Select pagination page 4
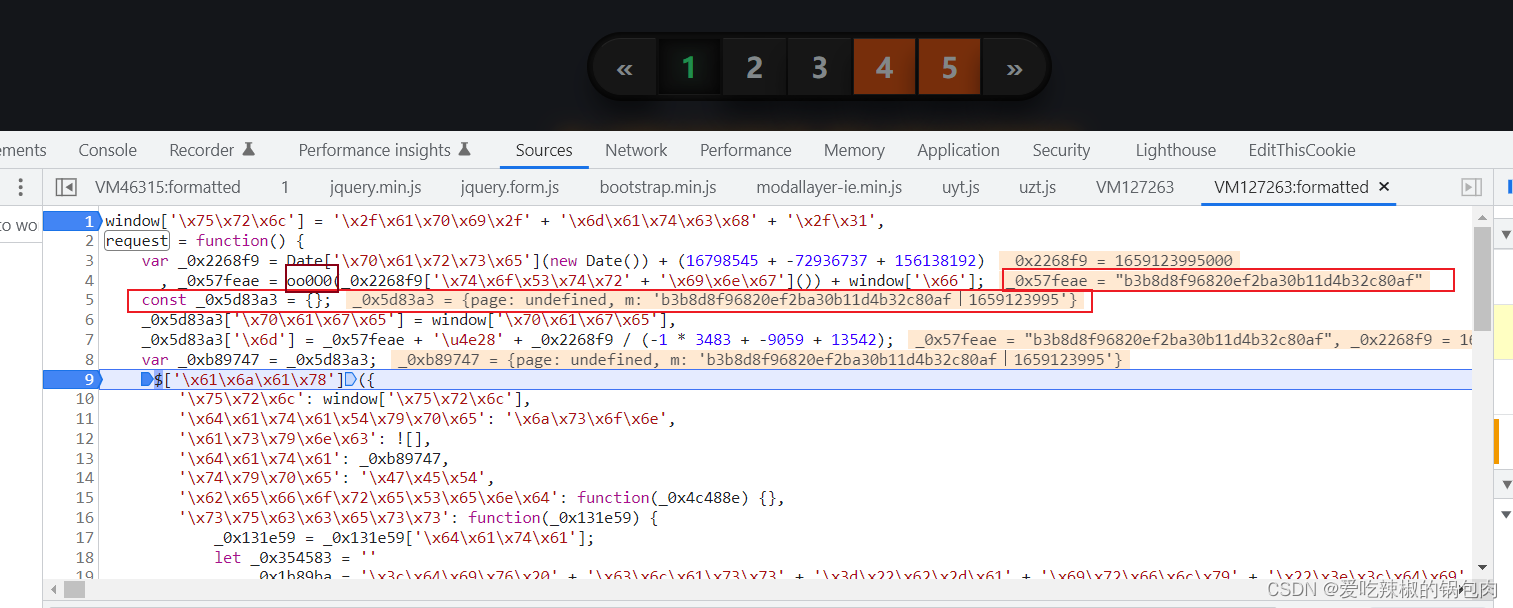The width and height of the screenshot is (1513, 608). pyautogui.click(x=884, y=68)
